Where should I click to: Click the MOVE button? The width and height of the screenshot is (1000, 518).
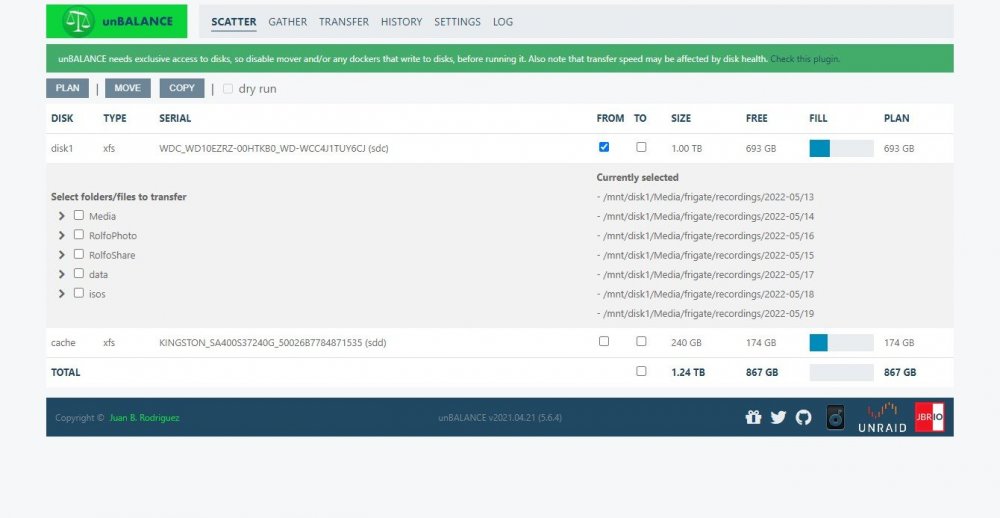tap(128, 88)
